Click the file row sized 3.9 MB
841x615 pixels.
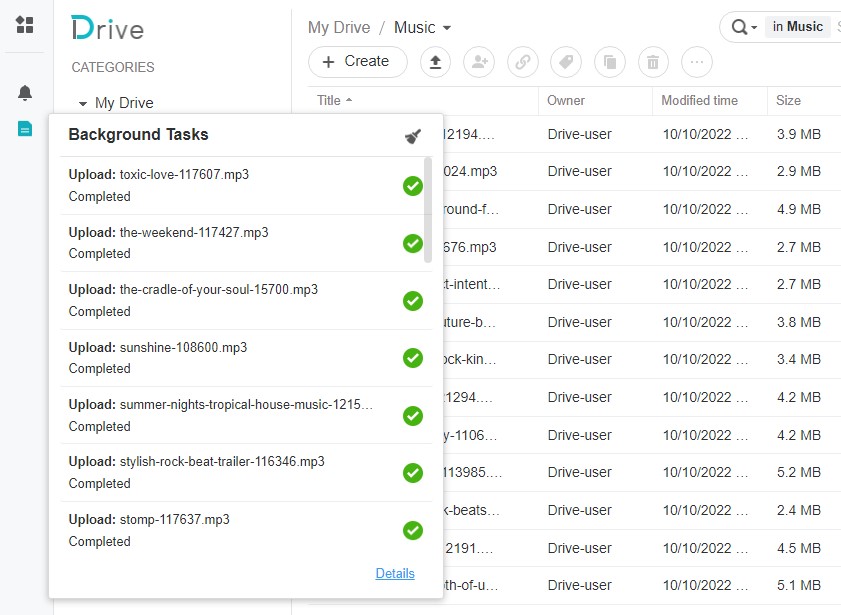point(641,134)
